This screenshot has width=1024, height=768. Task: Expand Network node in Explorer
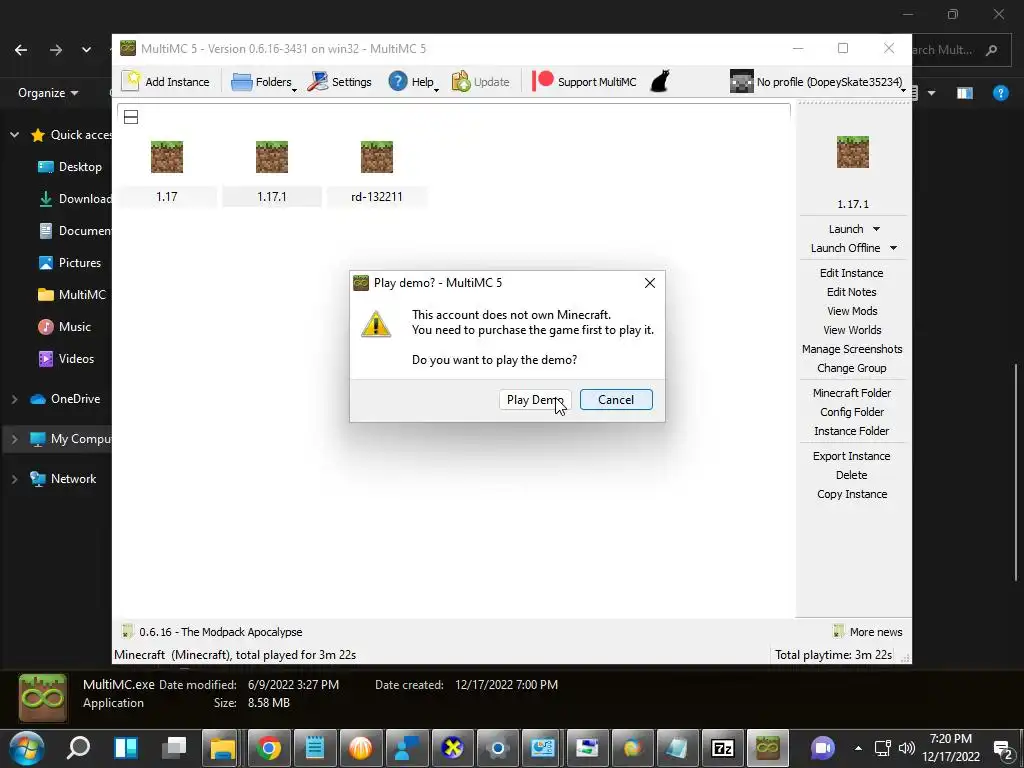(x=14, y=479)
